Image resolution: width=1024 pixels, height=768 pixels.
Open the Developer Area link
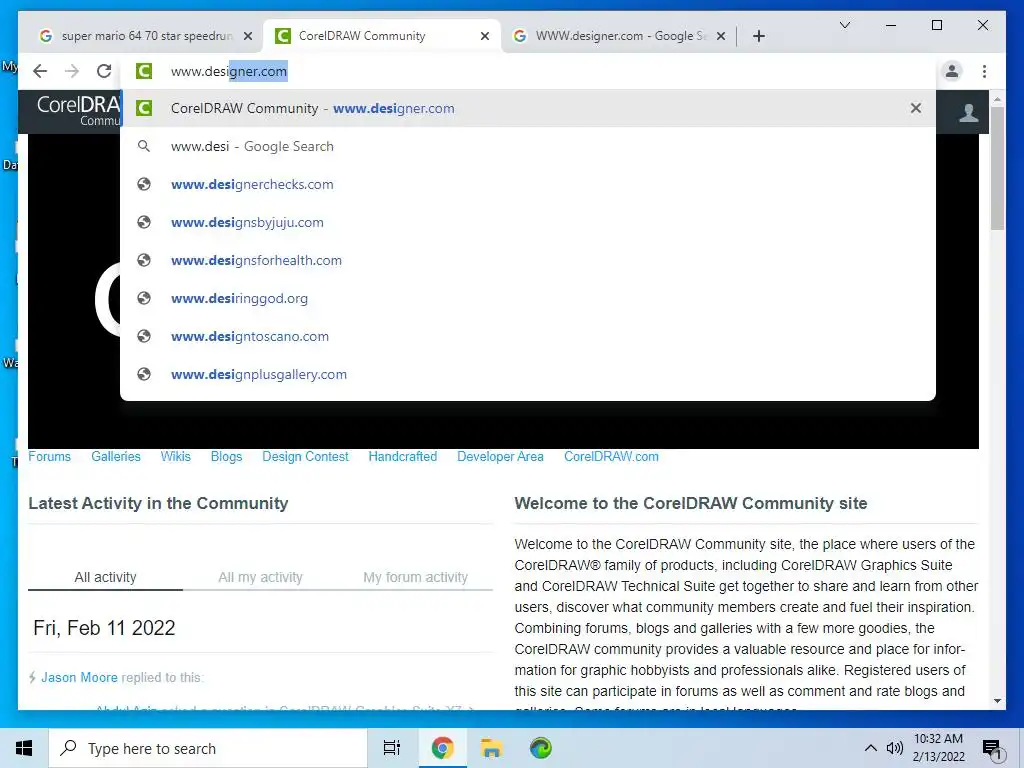(x=500, y=456)
